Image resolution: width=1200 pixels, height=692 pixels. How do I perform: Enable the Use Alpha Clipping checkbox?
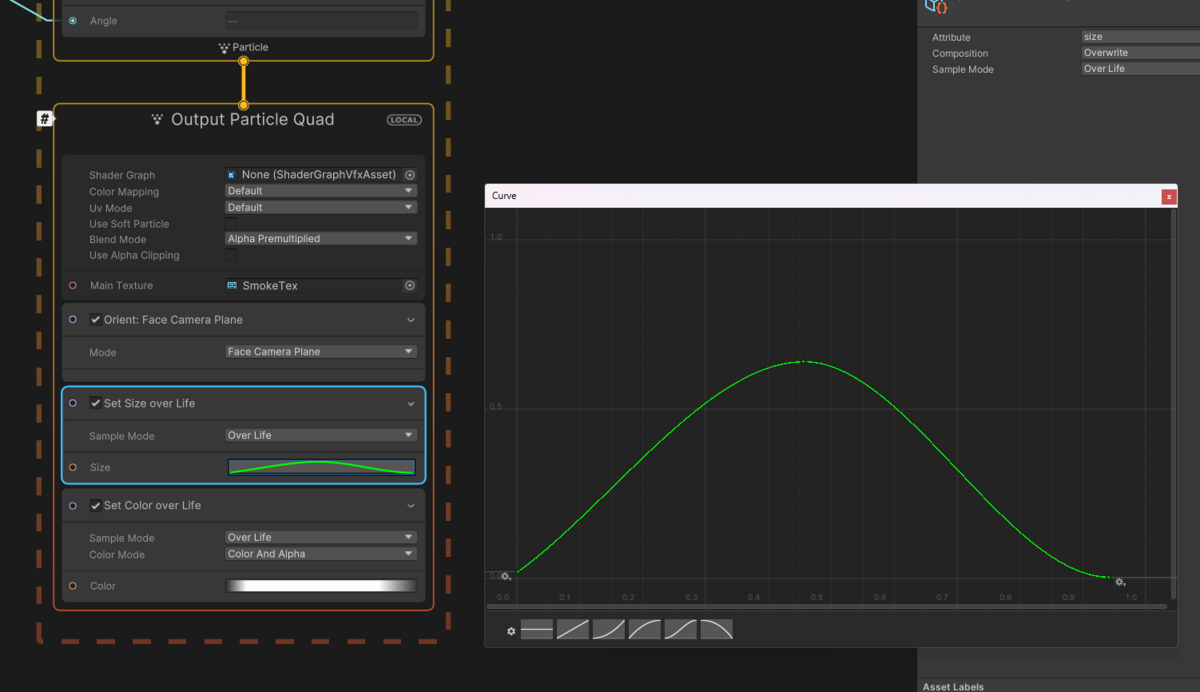(x=232, y=255)
